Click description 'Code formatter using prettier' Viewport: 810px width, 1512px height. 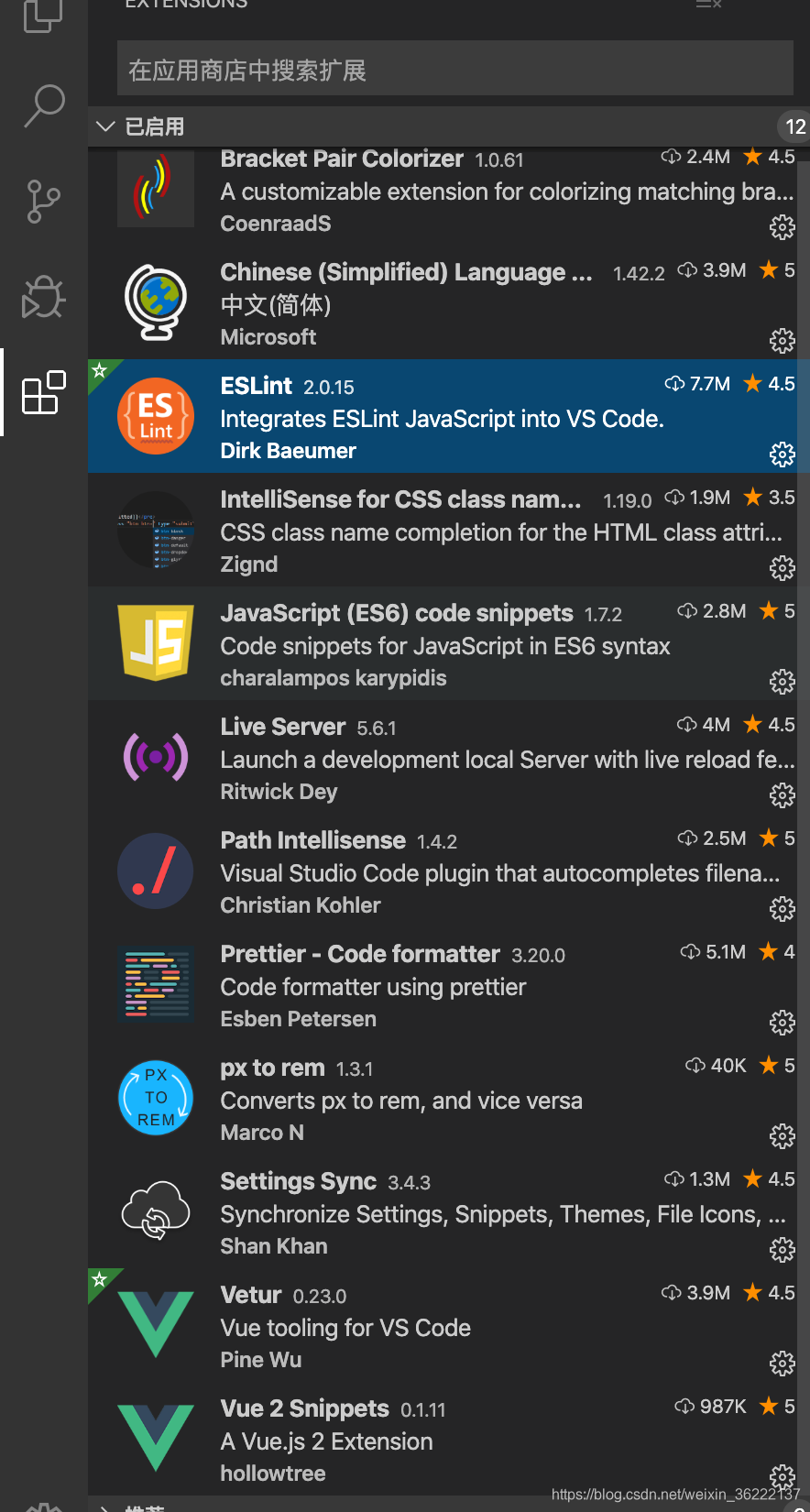pos(374,987)
